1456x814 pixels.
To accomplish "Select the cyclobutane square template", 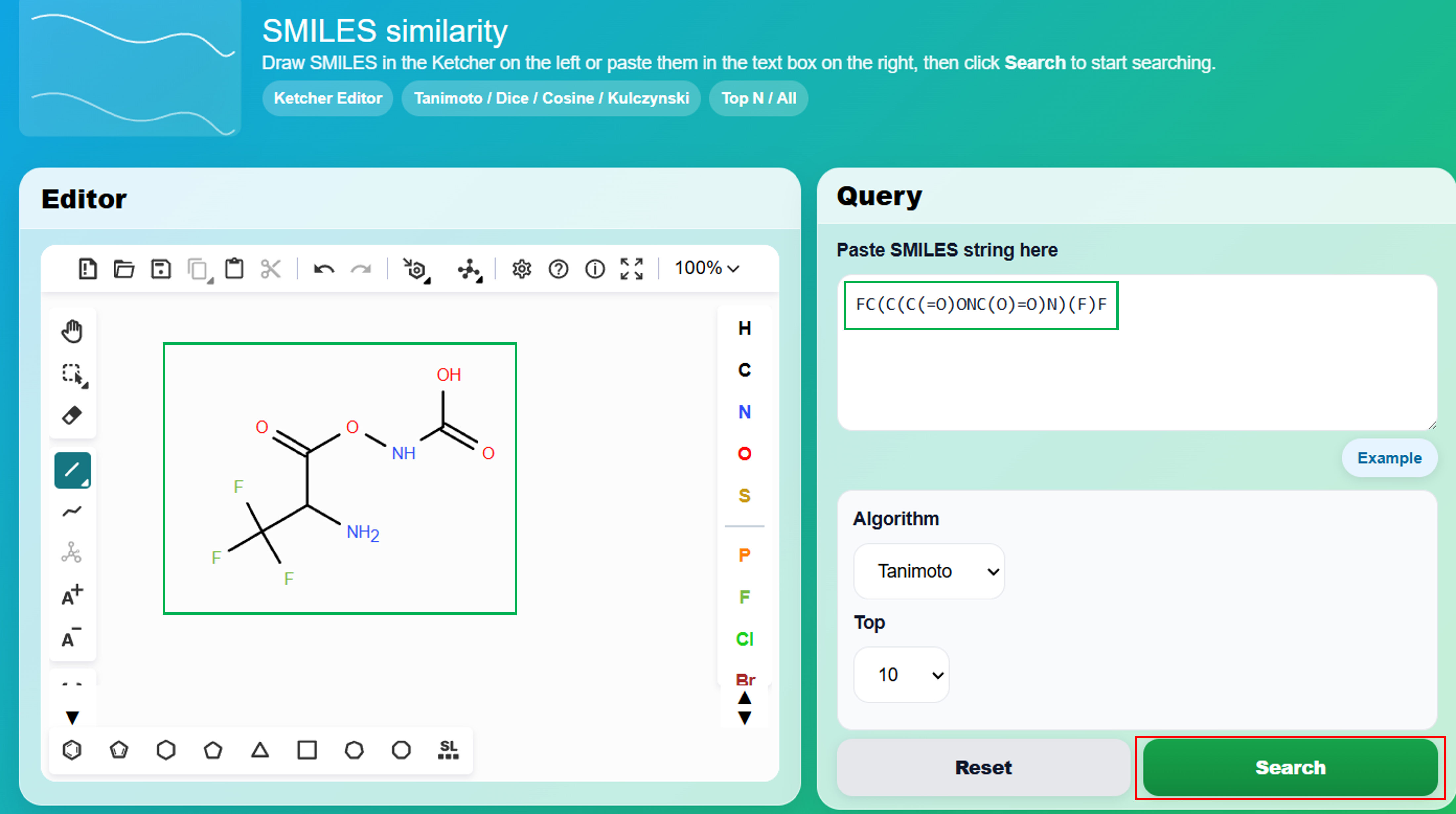I will tap(307, 751).
